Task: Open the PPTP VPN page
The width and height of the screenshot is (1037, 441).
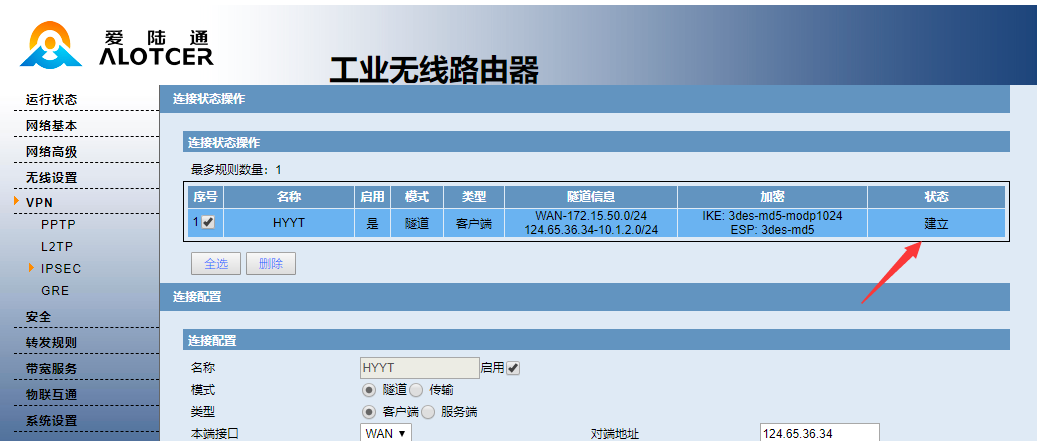Action: point(58,224)
